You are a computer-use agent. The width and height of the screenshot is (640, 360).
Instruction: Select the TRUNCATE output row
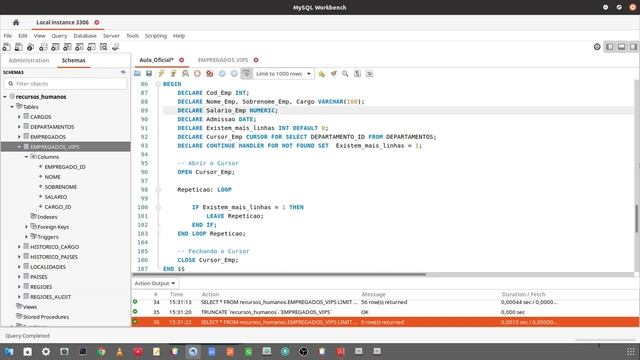coord(385,312)
